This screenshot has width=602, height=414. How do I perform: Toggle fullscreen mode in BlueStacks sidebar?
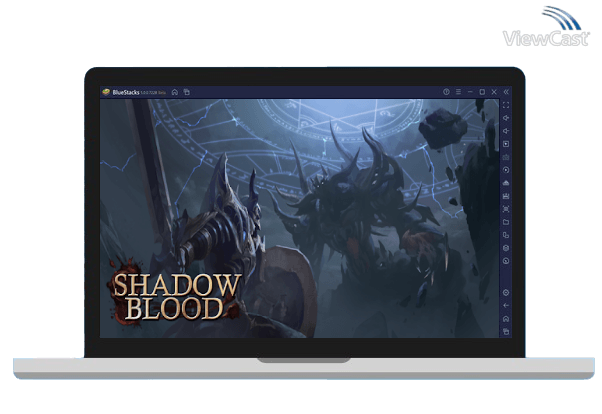coord(506,105)
